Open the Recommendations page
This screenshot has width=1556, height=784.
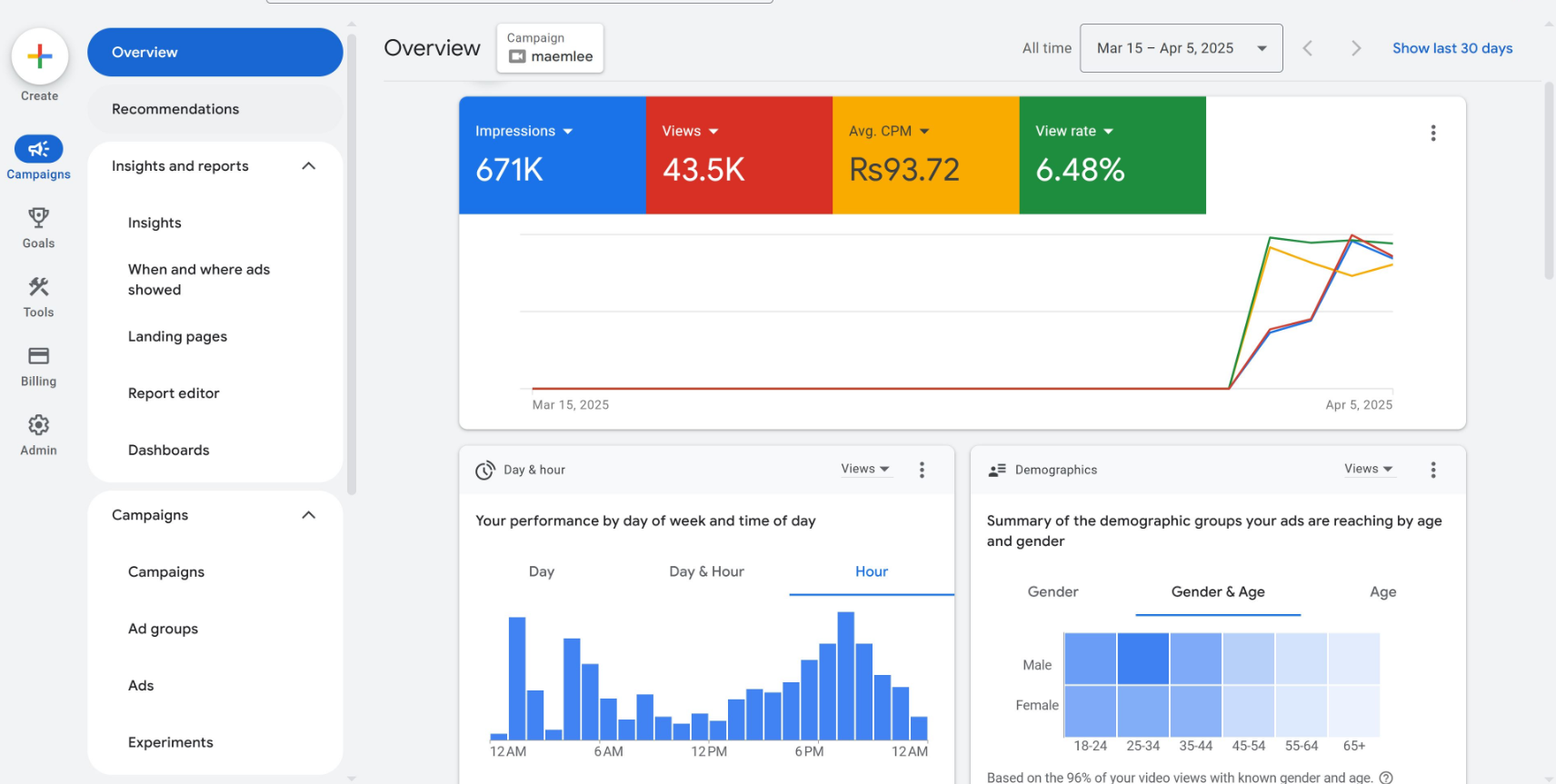(x=175, y=109)
